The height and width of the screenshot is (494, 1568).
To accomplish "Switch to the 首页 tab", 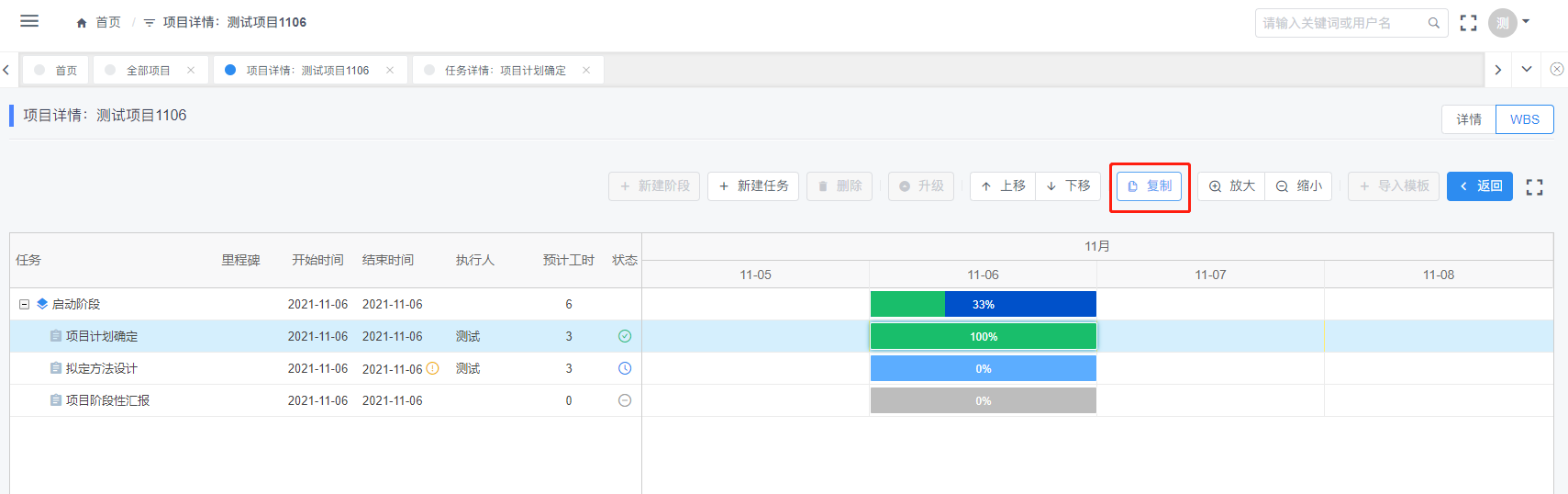I will click(56, 70).
